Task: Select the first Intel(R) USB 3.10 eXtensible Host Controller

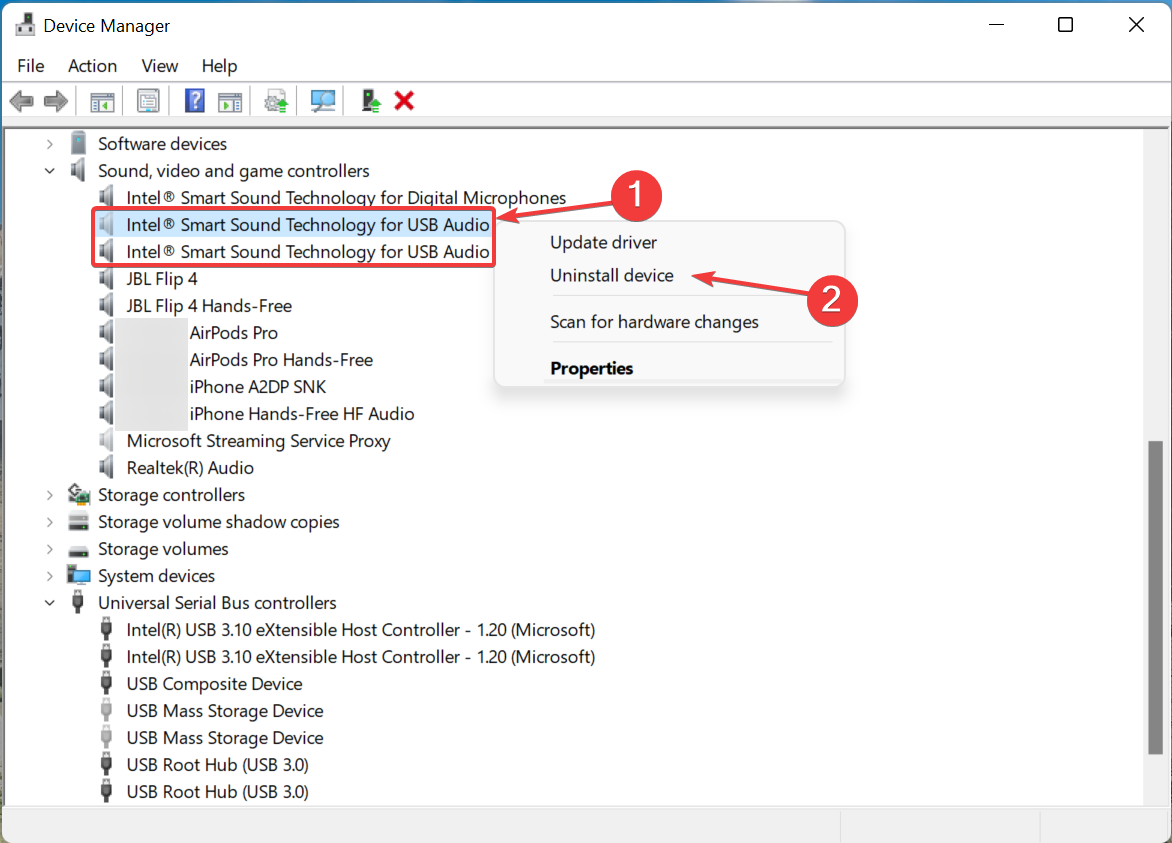Action: (360, 629)
